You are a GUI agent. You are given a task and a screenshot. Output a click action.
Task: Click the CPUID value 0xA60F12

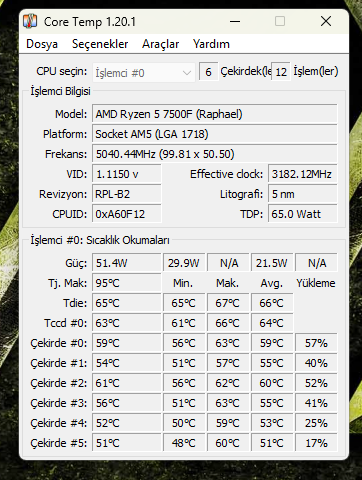(127, 214)
